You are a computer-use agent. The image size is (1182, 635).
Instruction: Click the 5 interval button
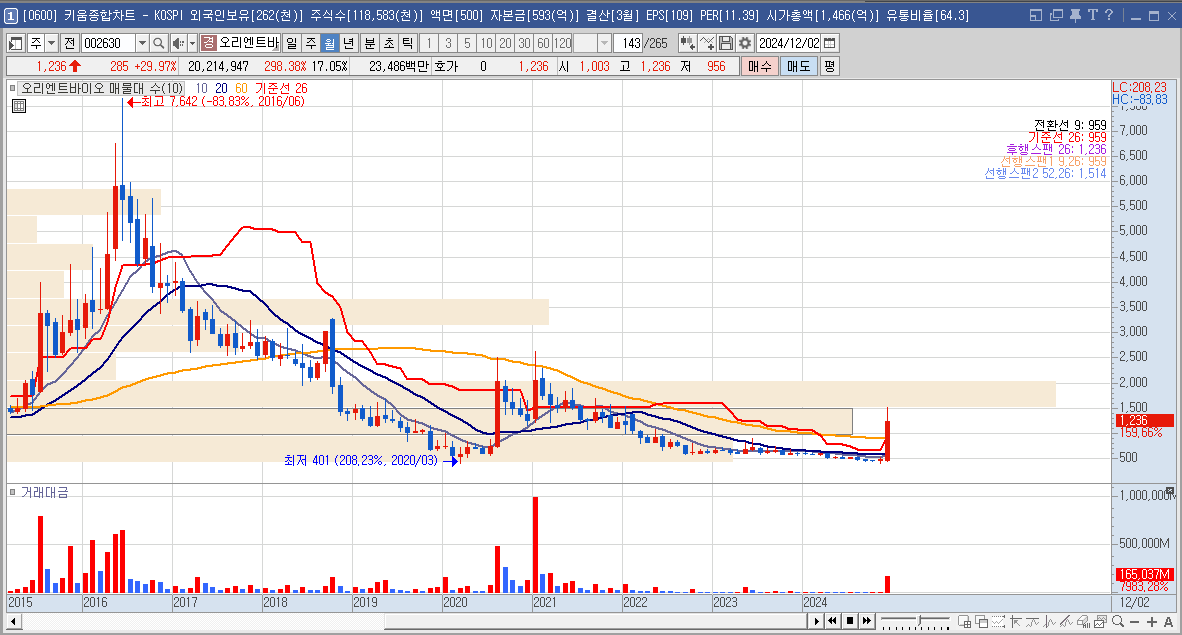point(467,44)
